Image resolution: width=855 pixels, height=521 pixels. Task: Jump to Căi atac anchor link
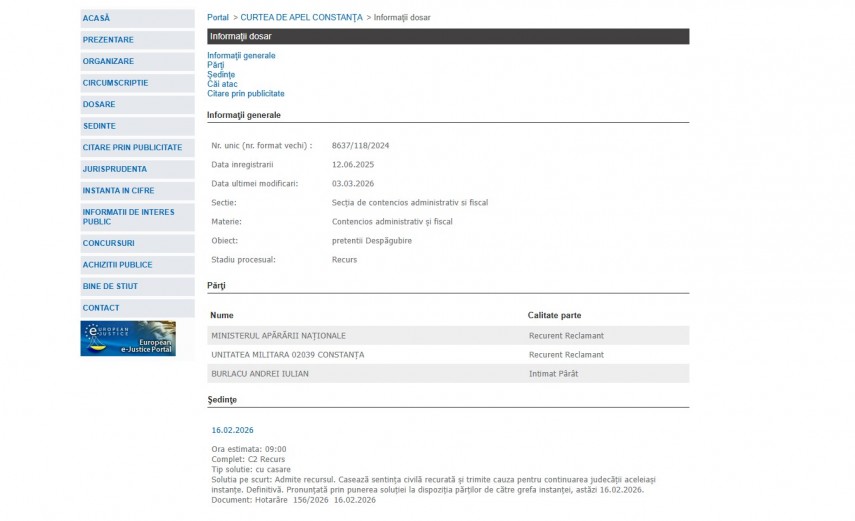(x=222, y=84)
